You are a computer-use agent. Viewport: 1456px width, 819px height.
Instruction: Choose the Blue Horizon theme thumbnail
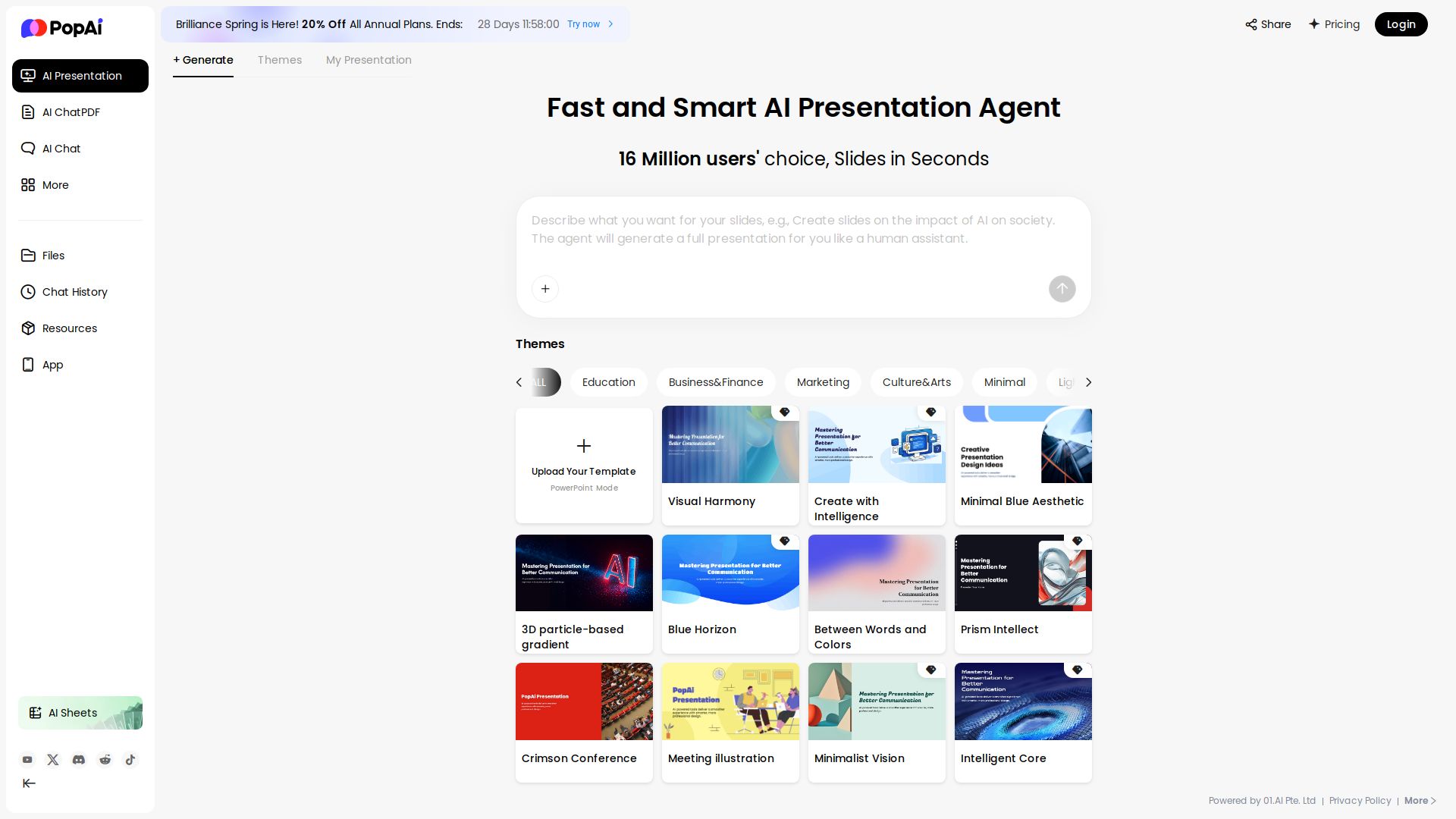coord(730,573)
